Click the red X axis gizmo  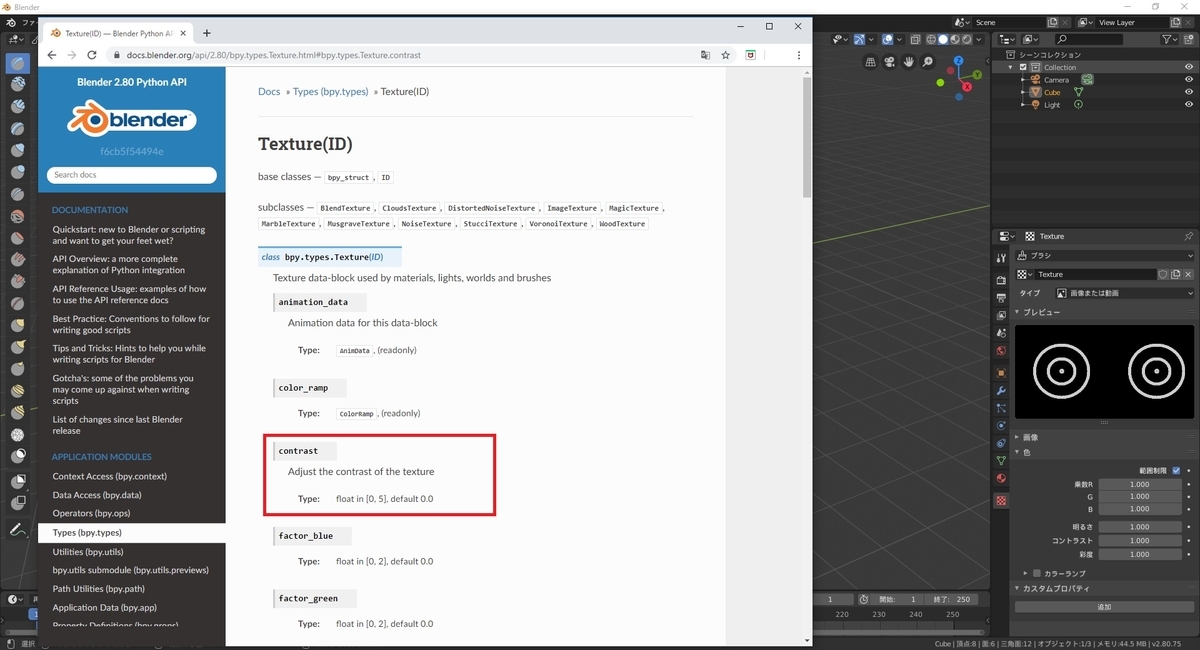click(x=967, y=87)
